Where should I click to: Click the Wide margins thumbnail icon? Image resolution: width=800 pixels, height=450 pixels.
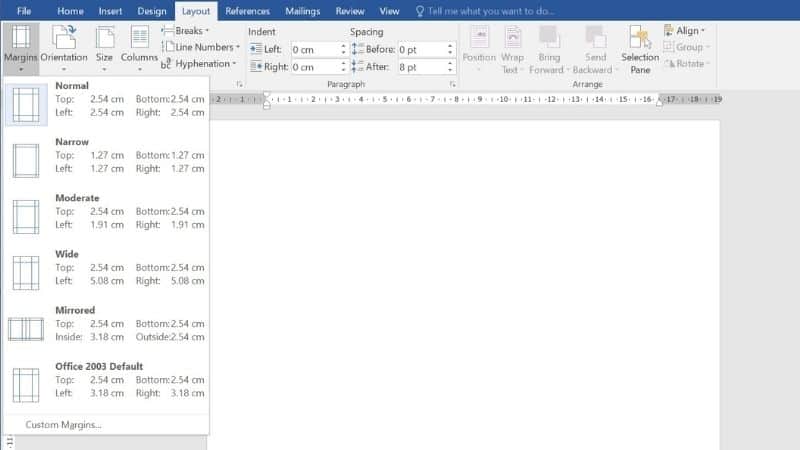(x=26, y=273)
